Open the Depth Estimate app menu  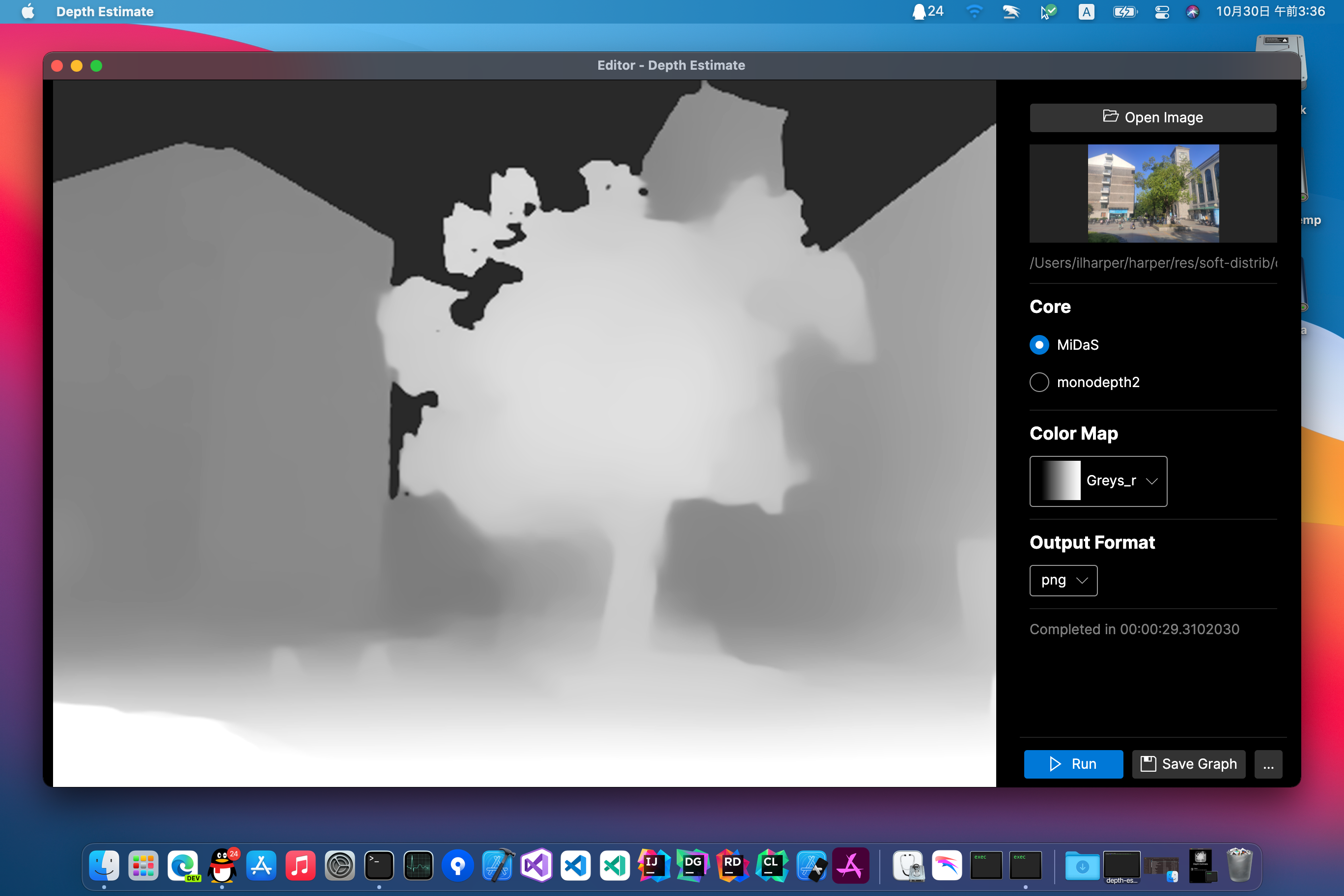tap(105, 11)
